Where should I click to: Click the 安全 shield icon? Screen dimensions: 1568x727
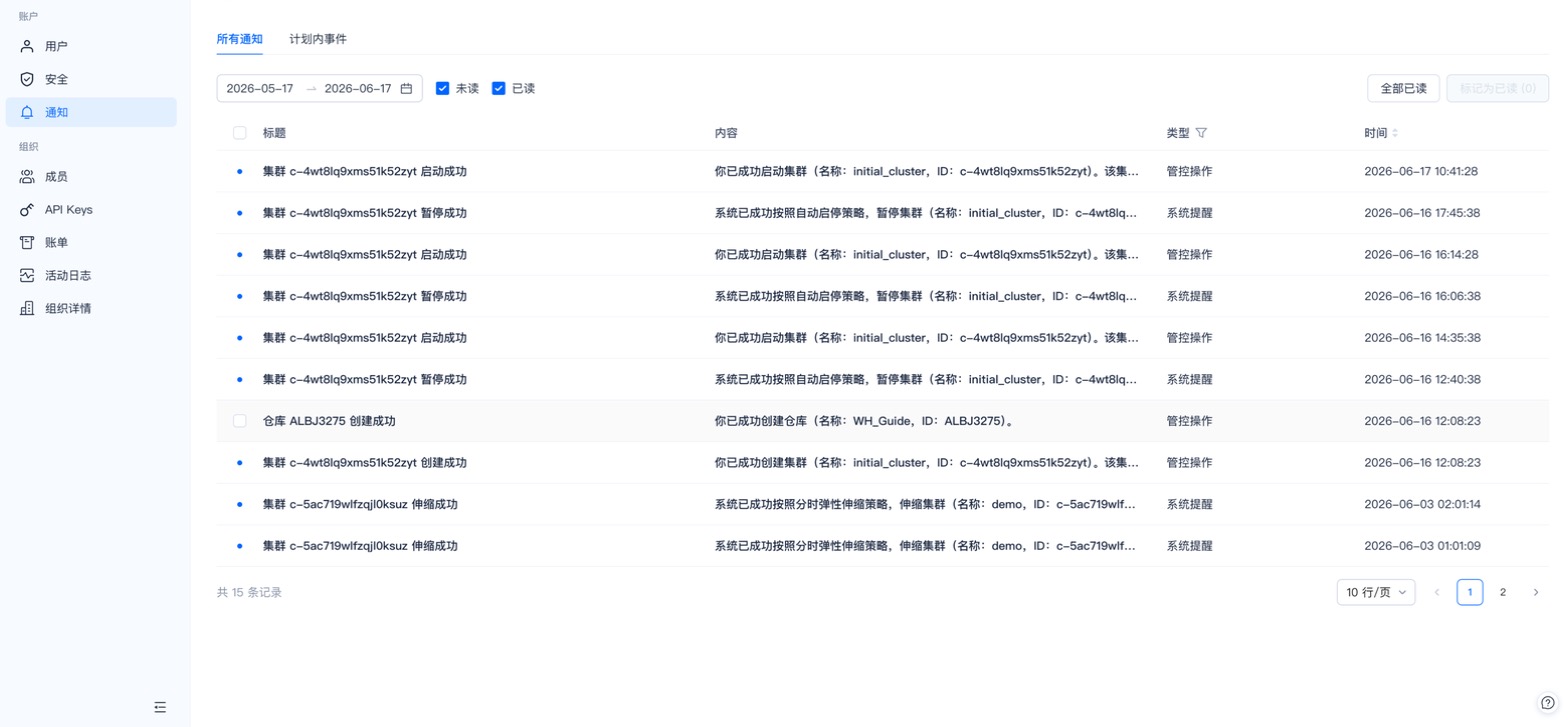tap(27, 79)
